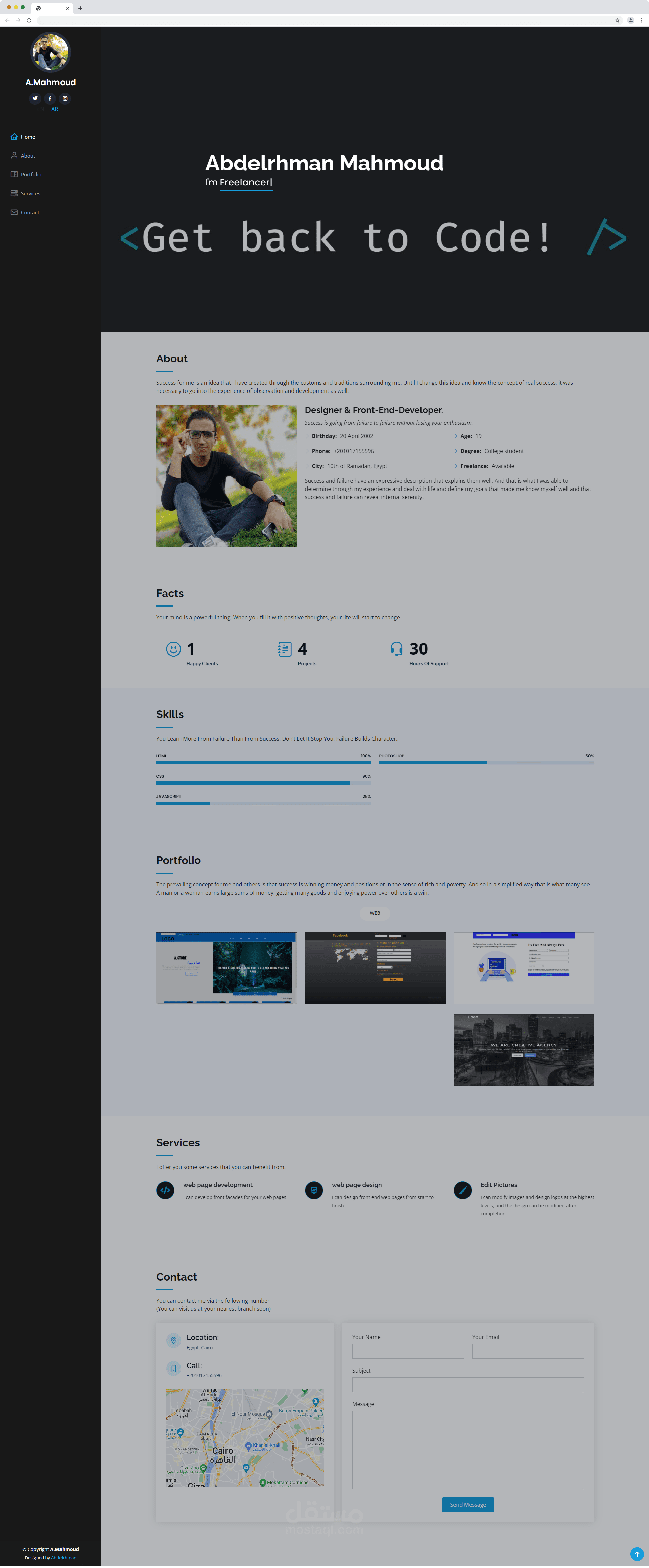Click the browser reload icon
Viewport: 649px width, 1568px height.
point(29,20)
